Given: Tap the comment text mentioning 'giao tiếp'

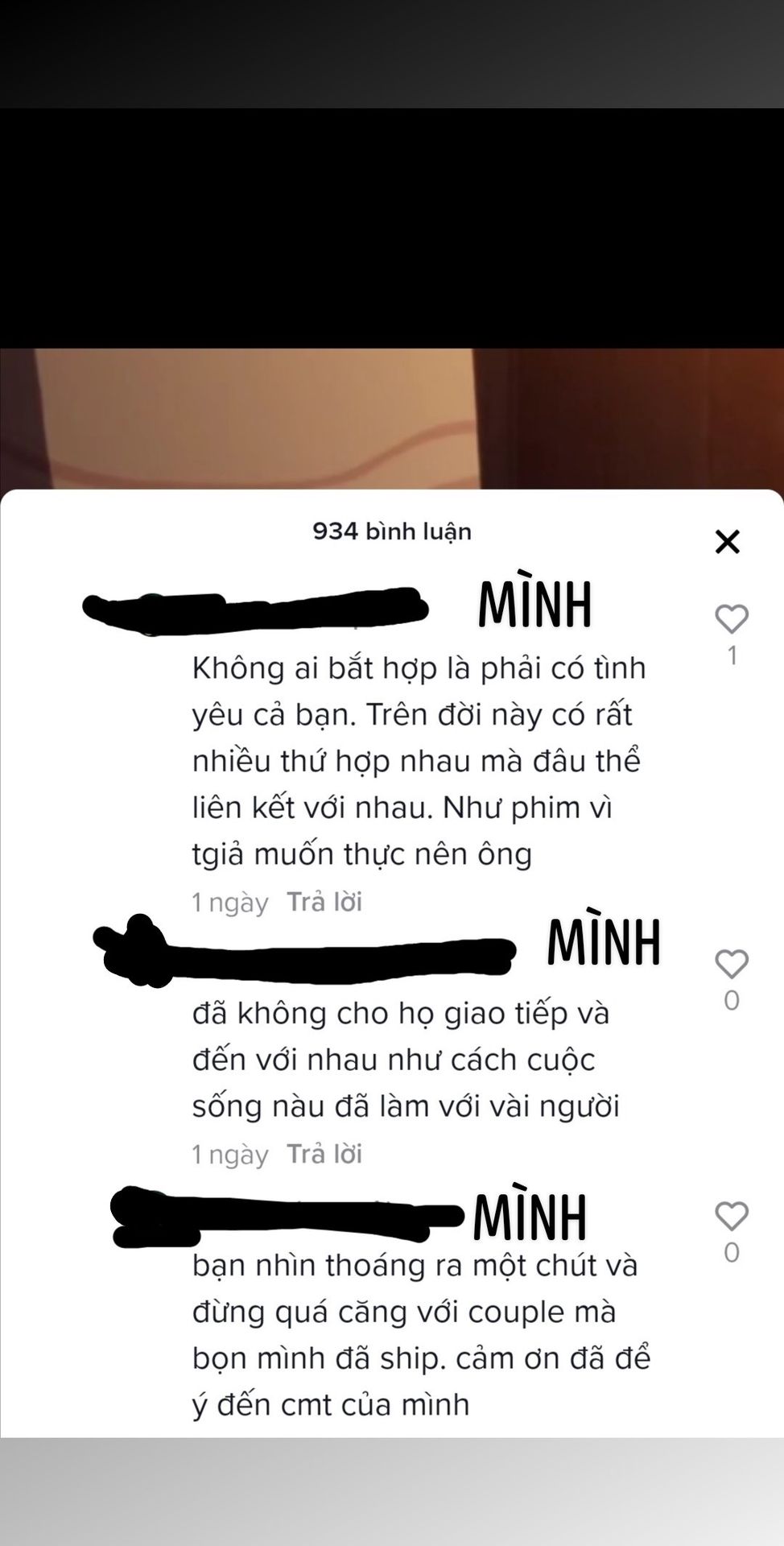Looking at the screenshot, I should (406, 1060).
